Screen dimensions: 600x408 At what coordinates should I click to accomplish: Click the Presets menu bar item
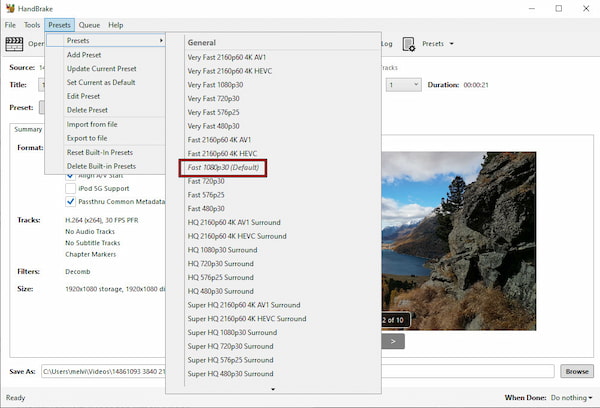59,25
